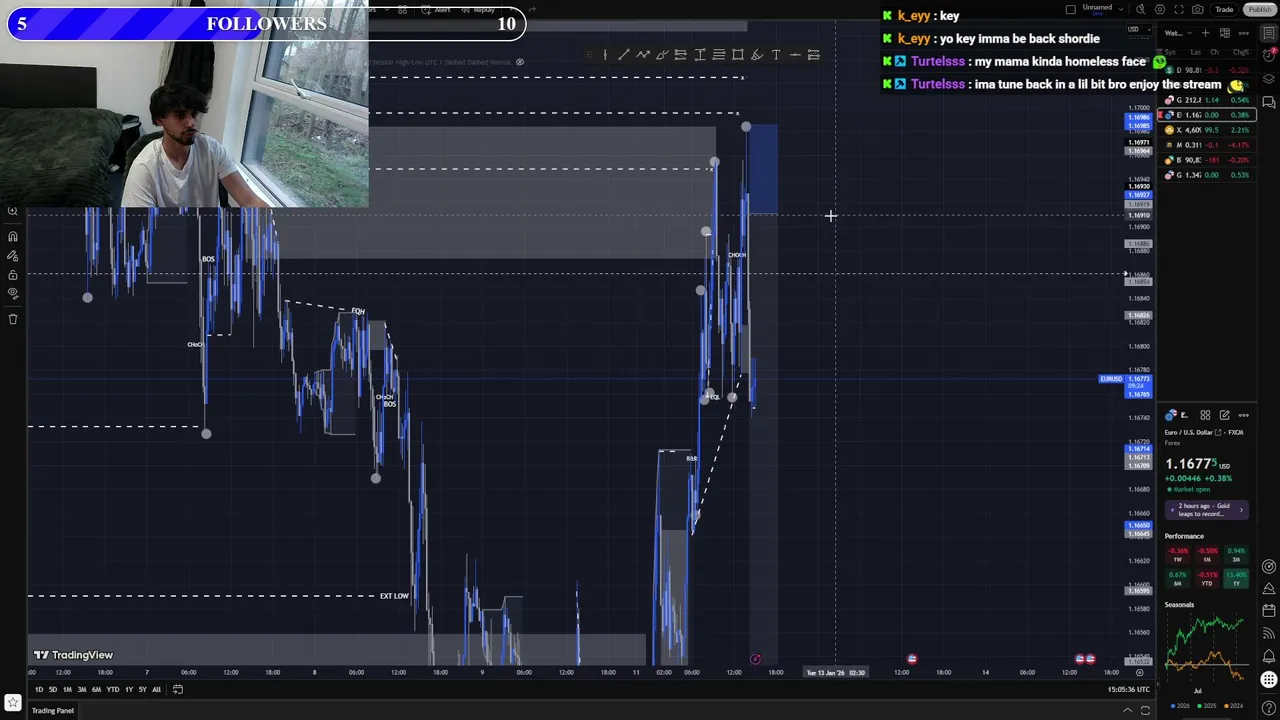Set date range to 1M
Image resolution: width=1280 pixels, height=720 pixels.
(67, 690)
